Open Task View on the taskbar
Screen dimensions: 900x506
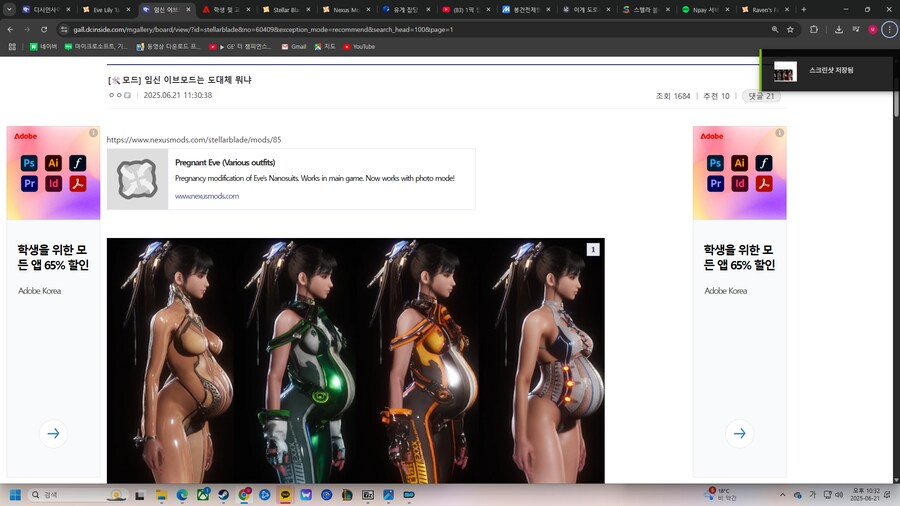[139, 495]
